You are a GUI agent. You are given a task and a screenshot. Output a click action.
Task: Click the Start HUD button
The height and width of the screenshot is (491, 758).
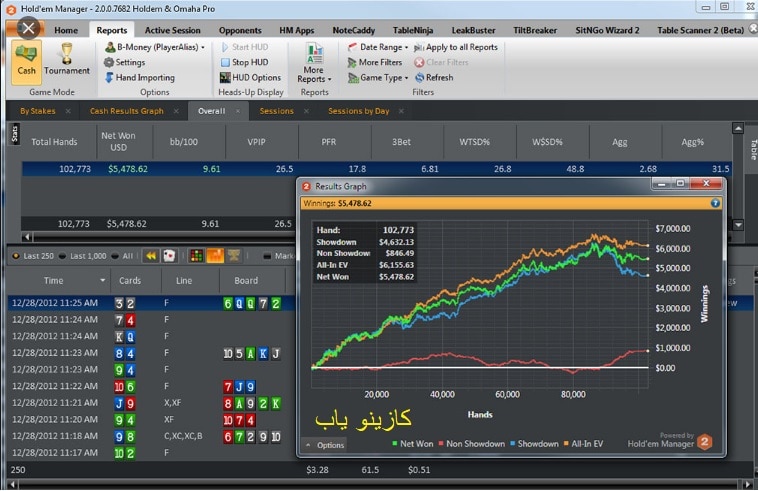coord(245,47)
